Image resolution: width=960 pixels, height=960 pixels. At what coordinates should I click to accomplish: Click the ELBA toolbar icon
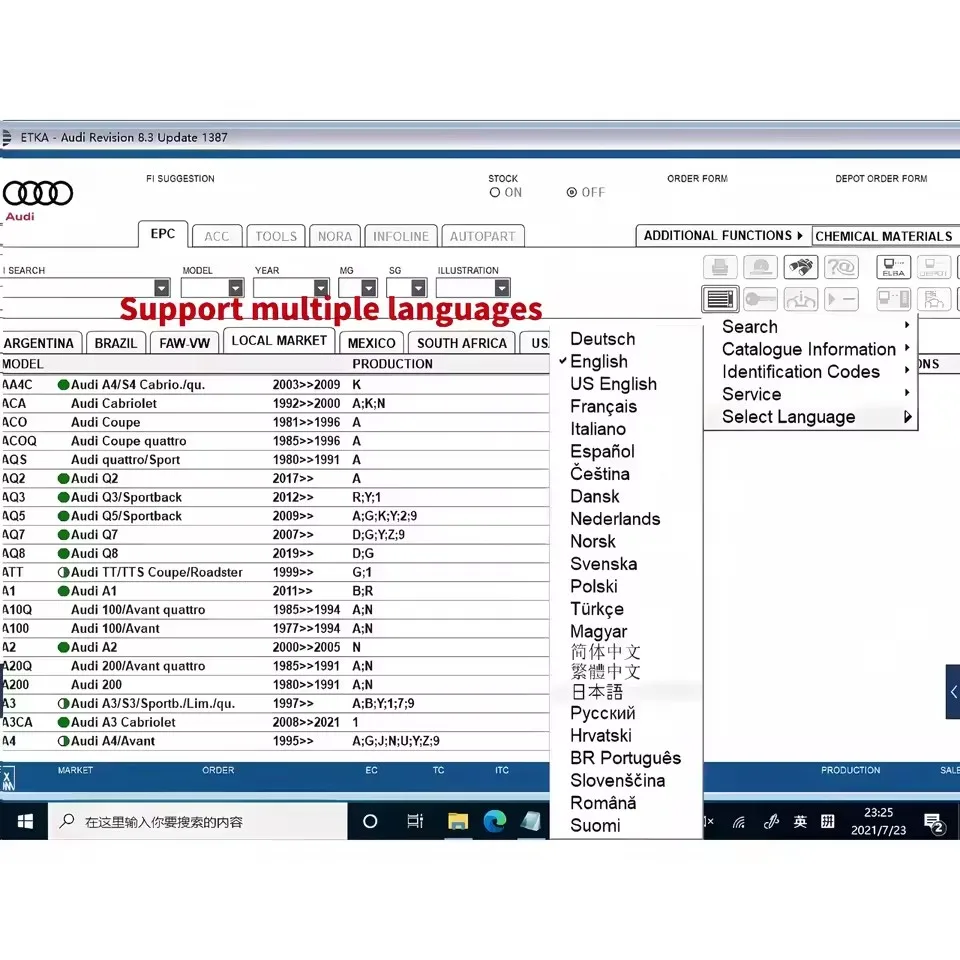click(893, 268)
